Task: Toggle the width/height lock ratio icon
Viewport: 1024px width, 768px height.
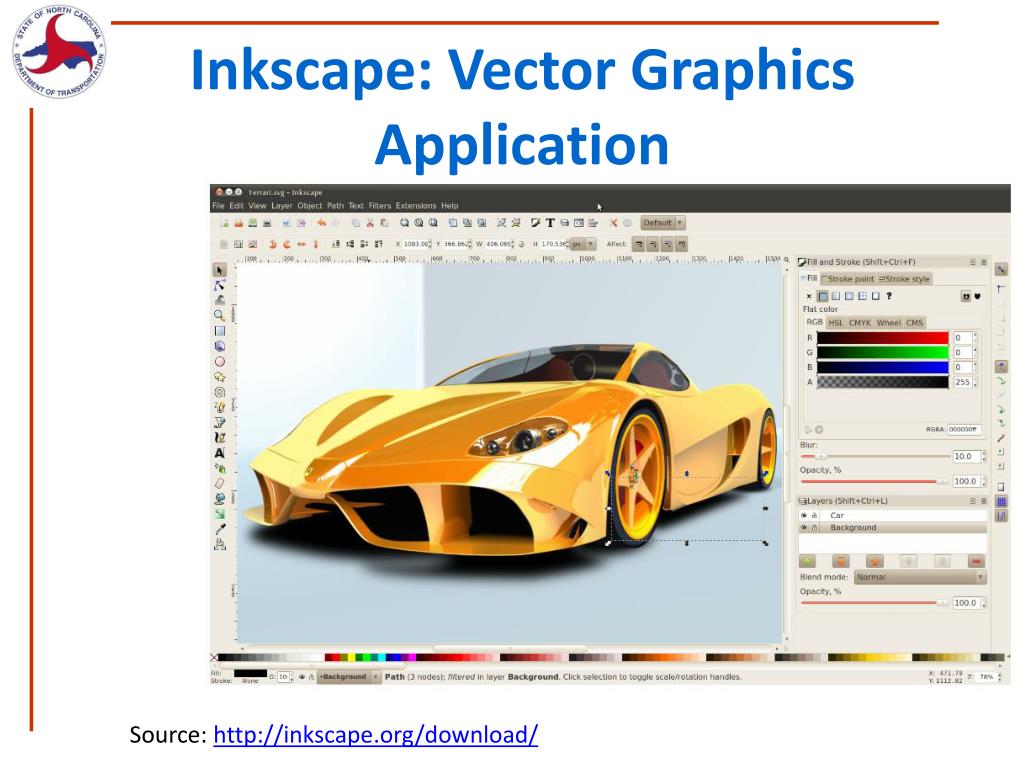Action: (x=521, y=244)
